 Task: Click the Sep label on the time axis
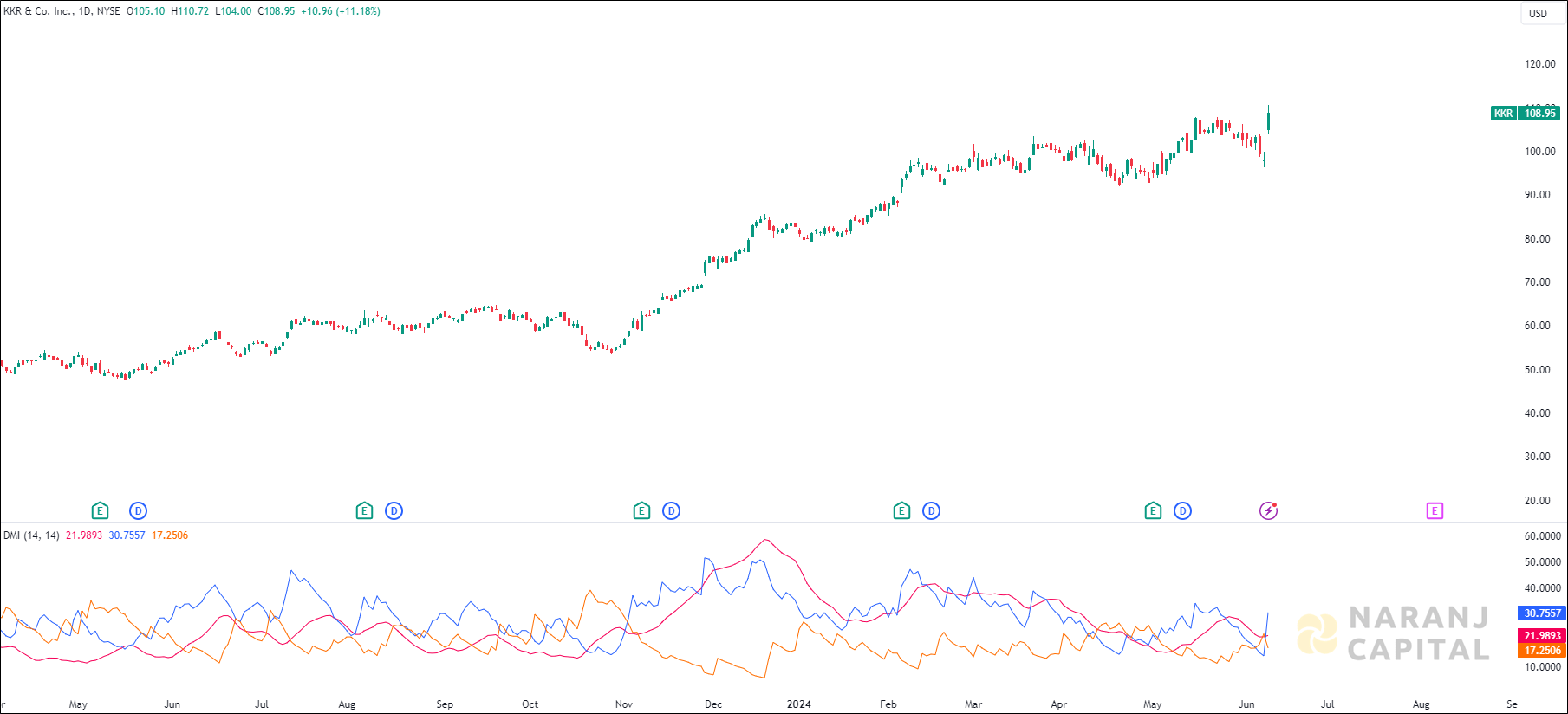(445, 704)
